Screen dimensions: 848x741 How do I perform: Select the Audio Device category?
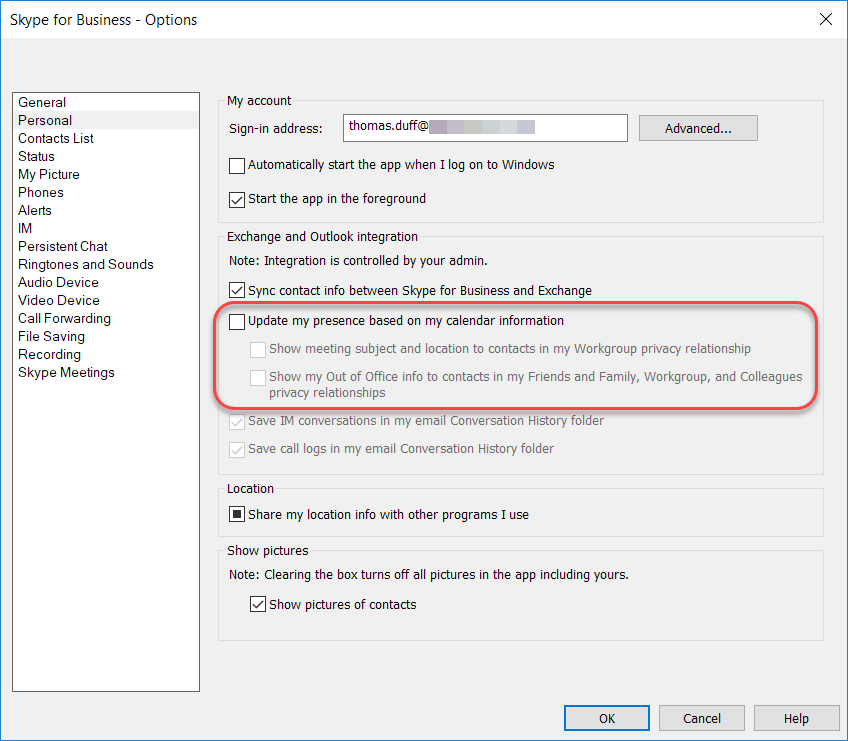57,282
